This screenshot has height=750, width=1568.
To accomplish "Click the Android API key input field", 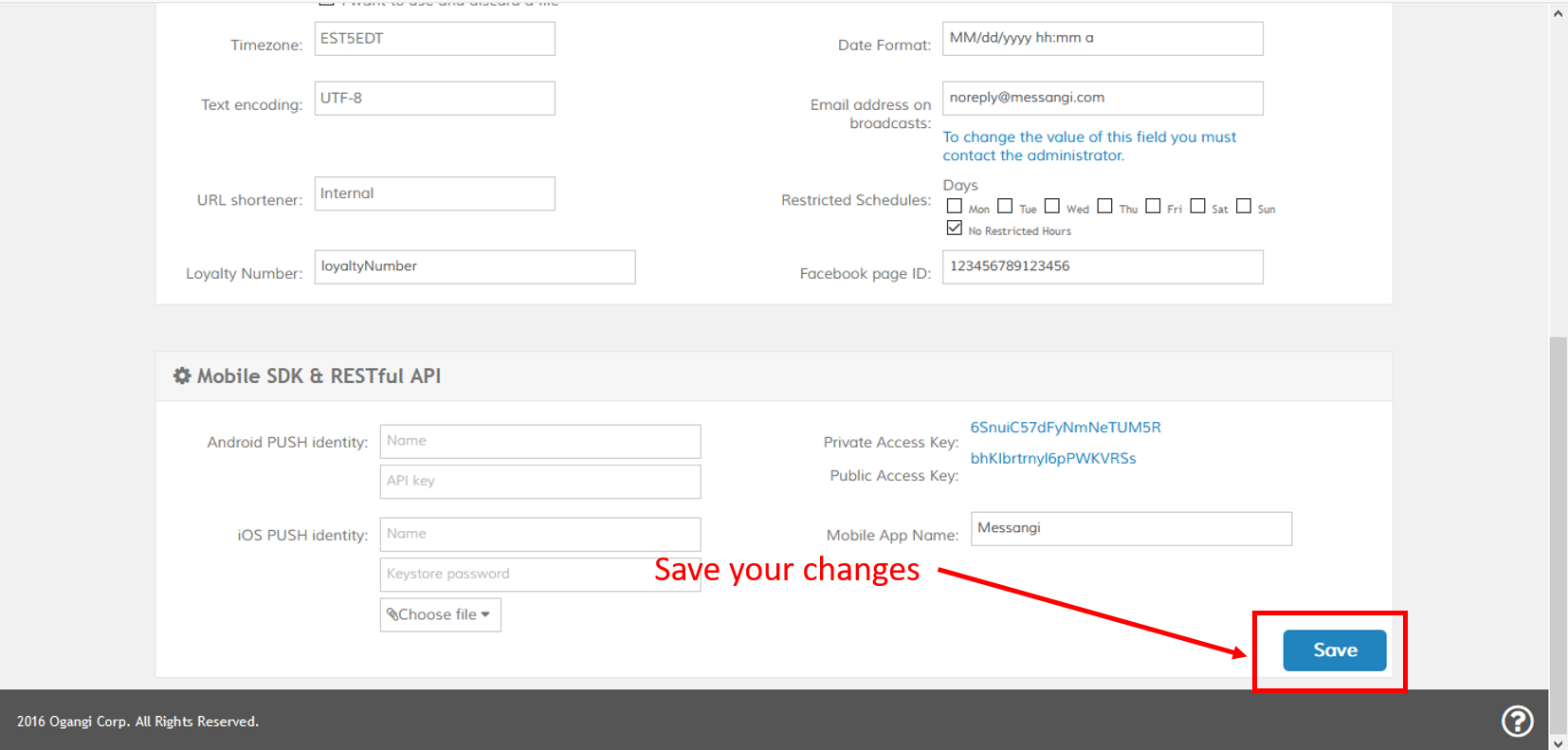I will click(x=540, y=481).
